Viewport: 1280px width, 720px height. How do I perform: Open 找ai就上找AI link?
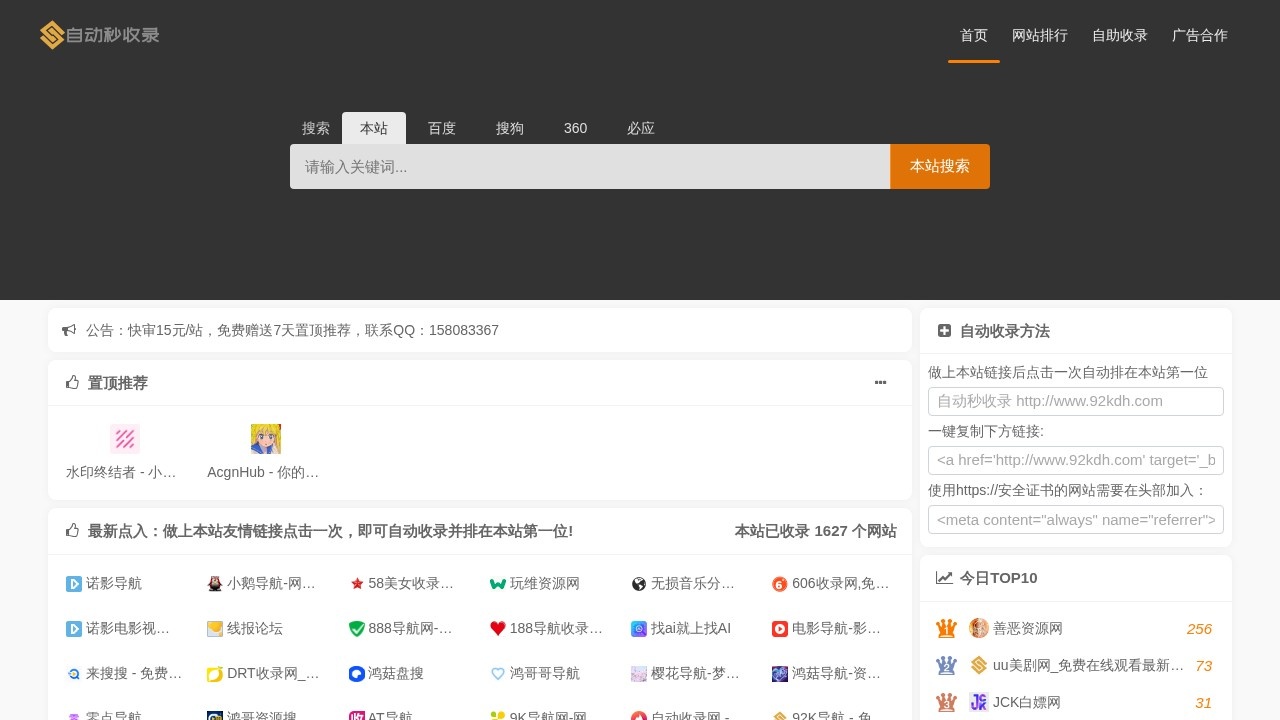click(691, 629)
